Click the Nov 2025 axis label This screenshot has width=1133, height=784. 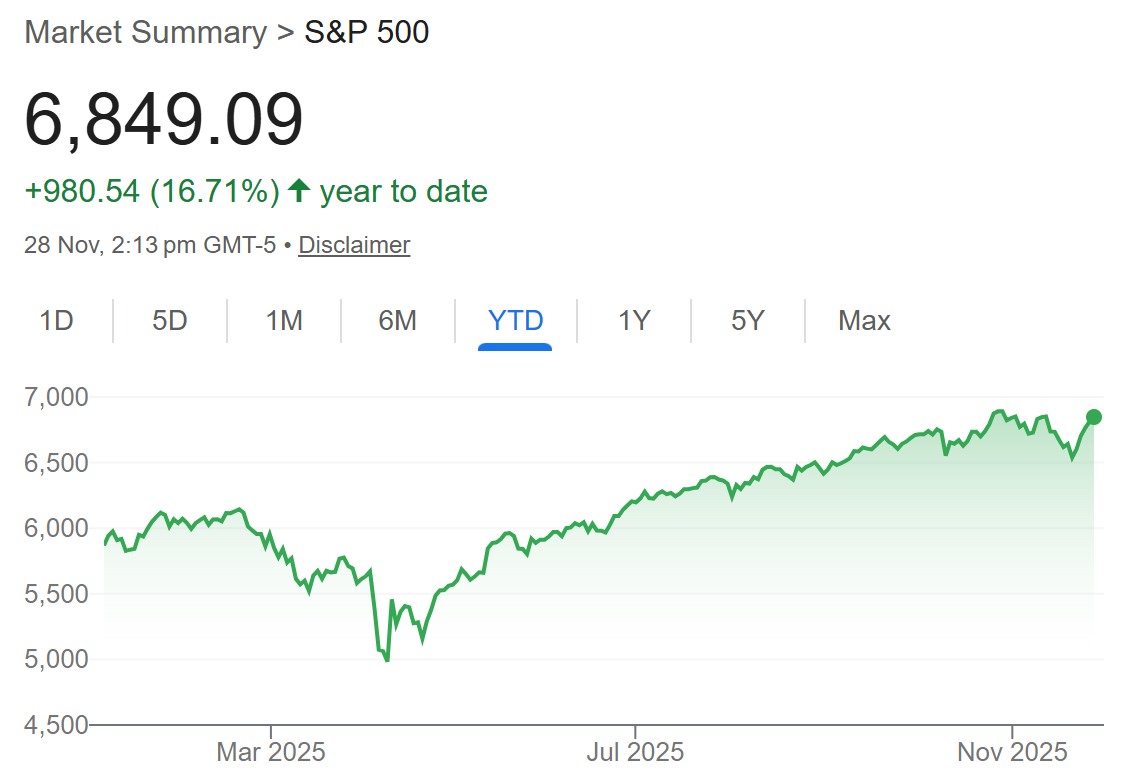(x=1013, y=752)
